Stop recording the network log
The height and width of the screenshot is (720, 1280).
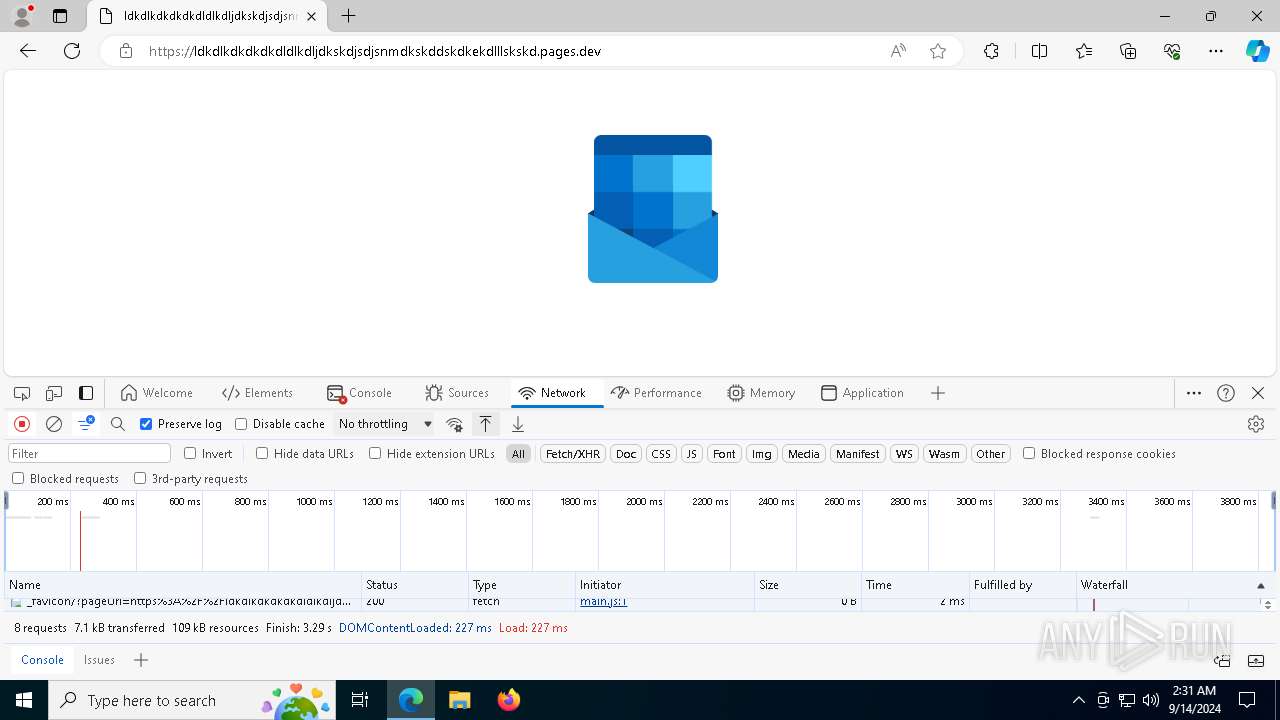[22, 424]
